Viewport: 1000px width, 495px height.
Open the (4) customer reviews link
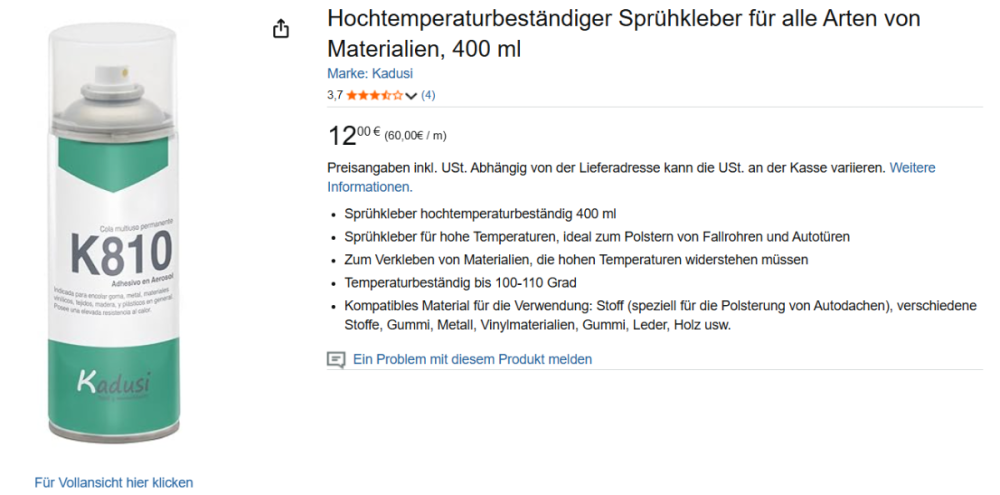click(428, 96)
